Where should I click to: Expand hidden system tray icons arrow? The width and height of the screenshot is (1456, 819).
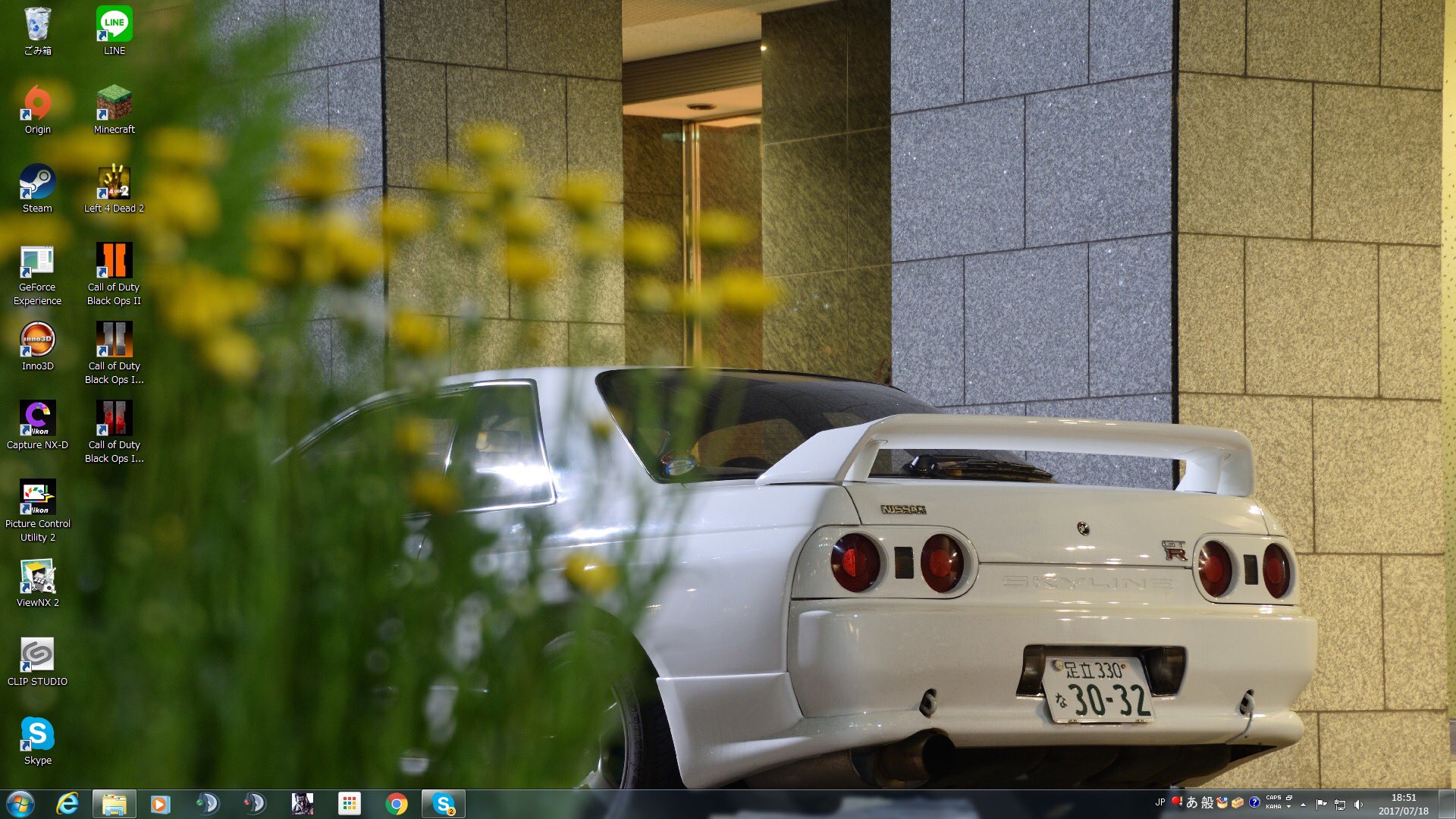pos(1303,804)
